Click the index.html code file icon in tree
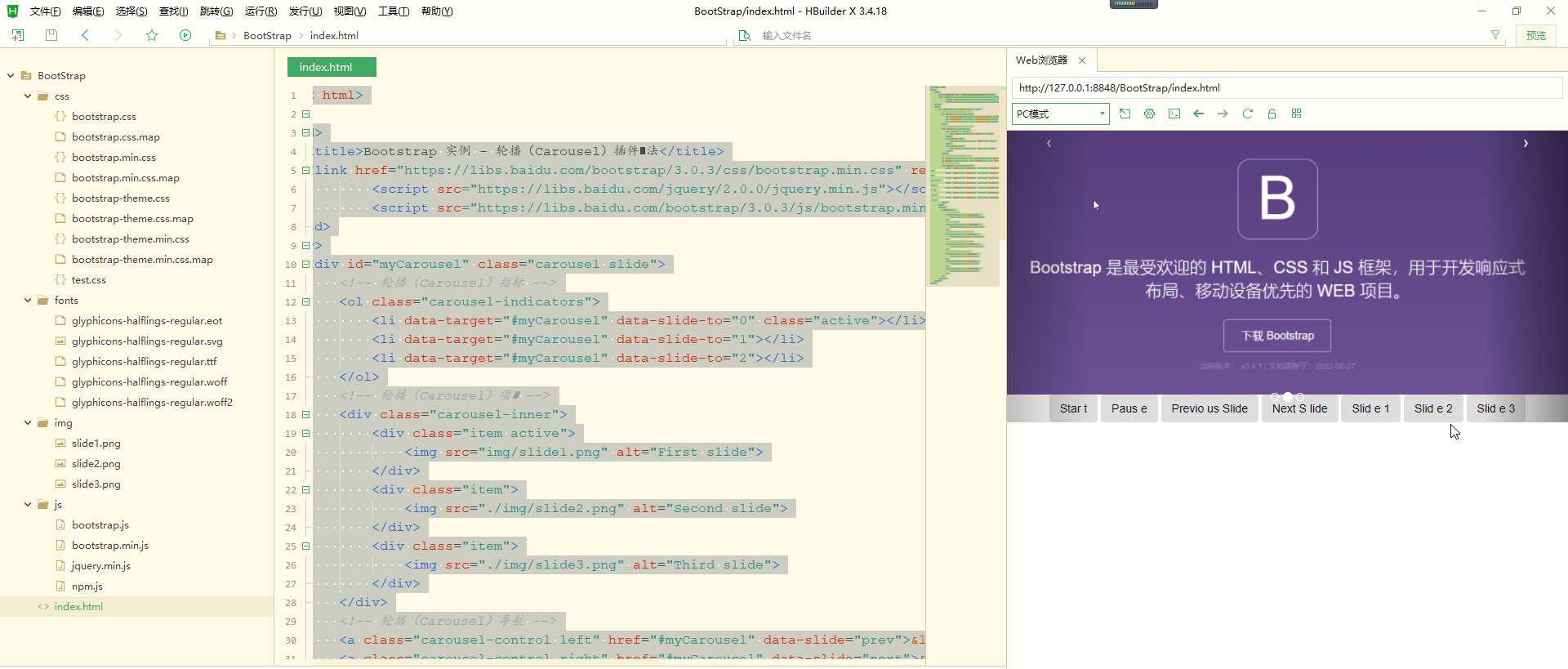Screen dimensions: 1568x669 [43, 606]
